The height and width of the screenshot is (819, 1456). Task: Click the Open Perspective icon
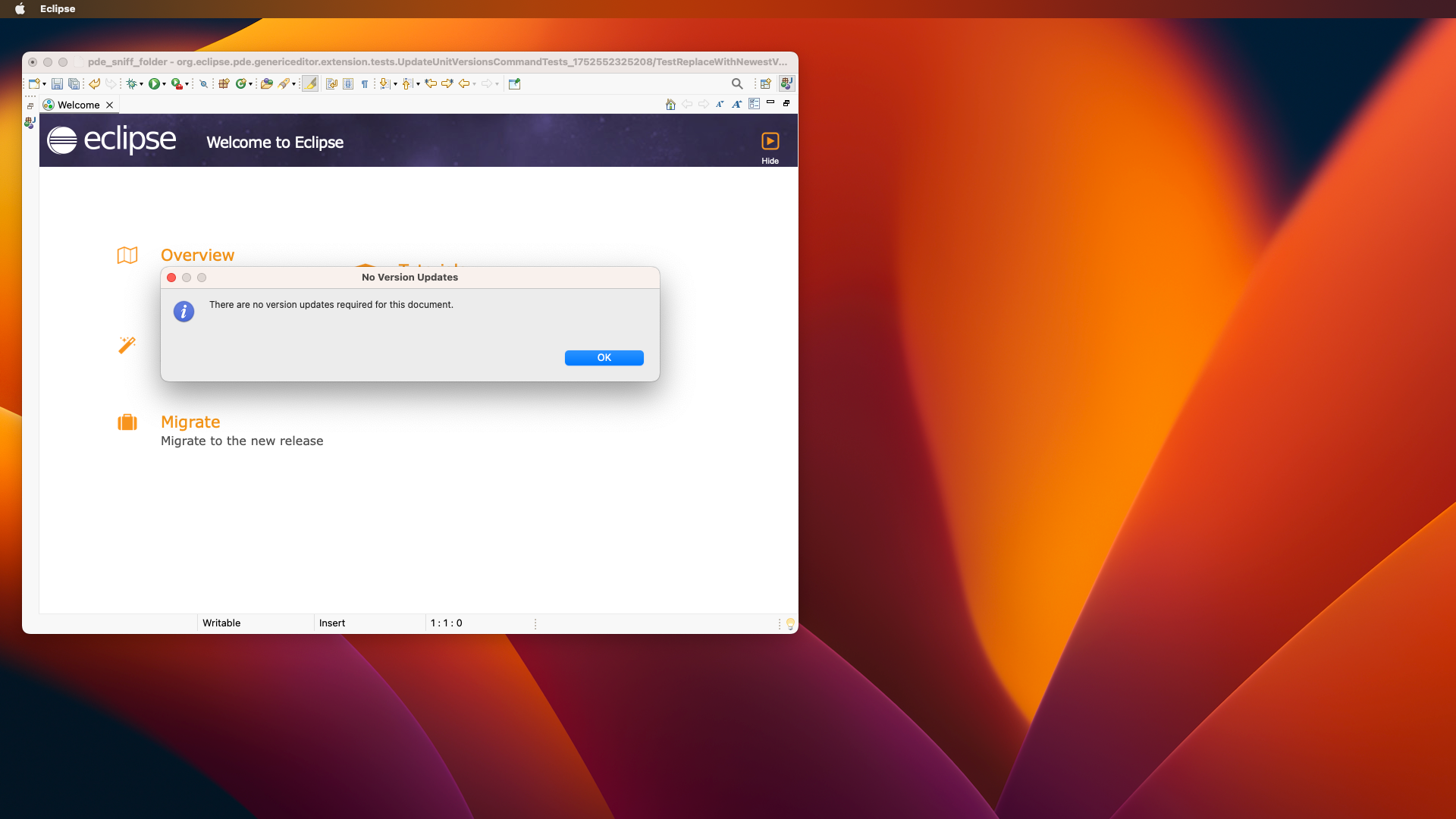[x=766, y=83]
